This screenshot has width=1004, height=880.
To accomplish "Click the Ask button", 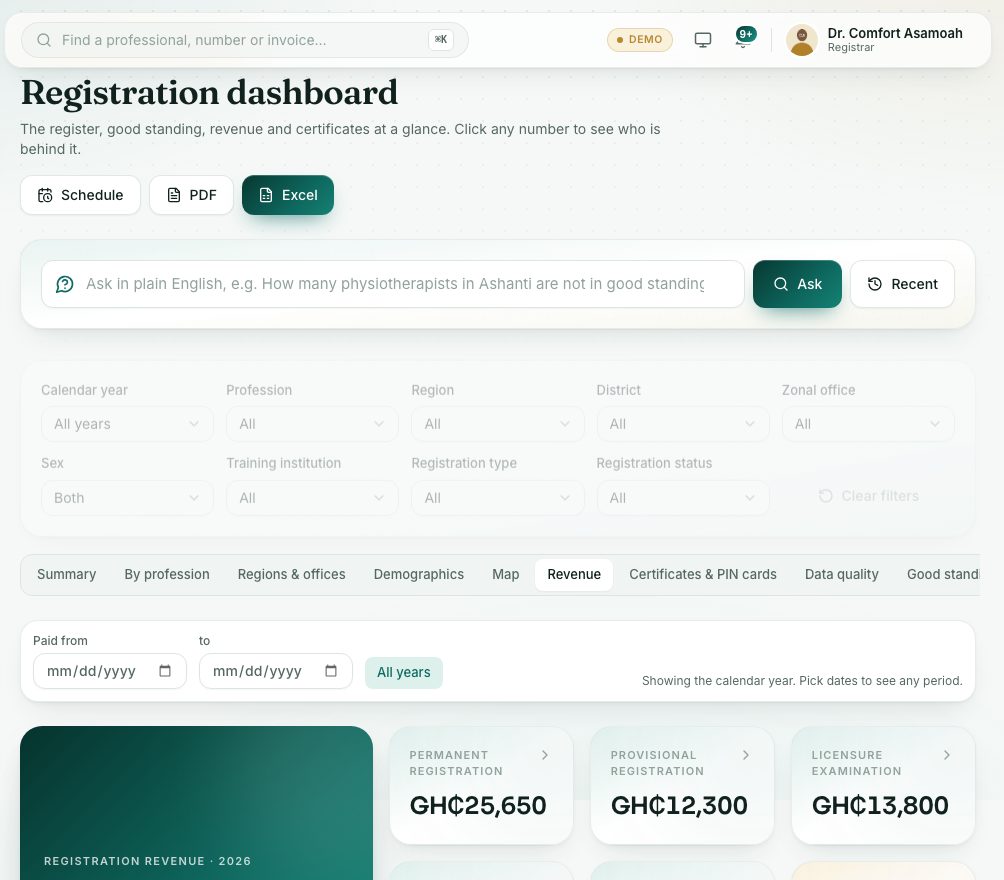I will point(797,284).
